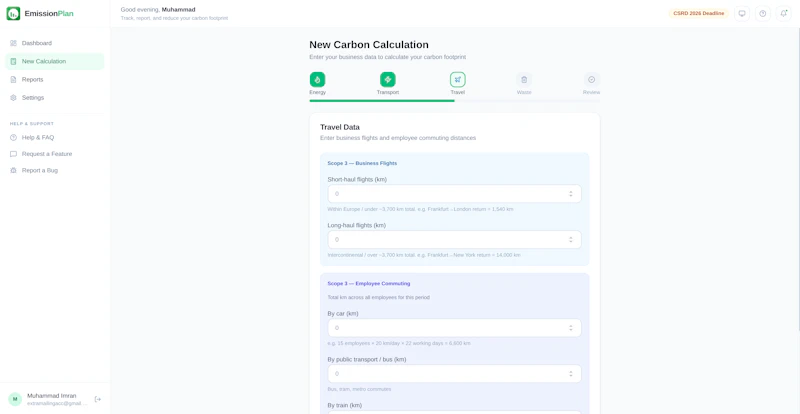Select the Travel step icon
The height and width of the screenshot is (414, 800).
458,80
